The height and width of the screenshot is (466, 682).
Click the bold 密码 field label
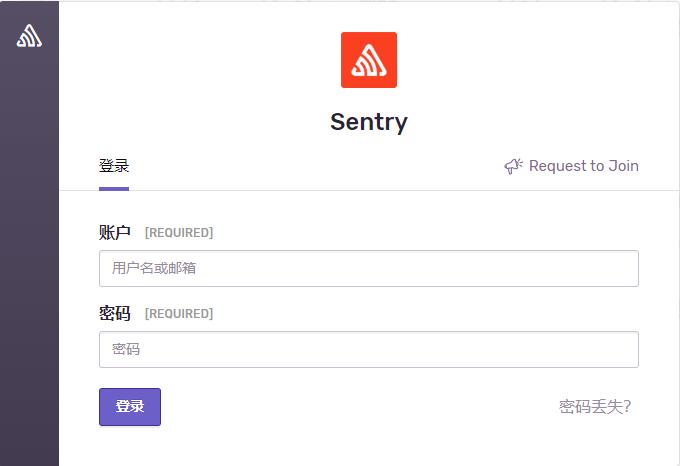click(x=114, y=313)
